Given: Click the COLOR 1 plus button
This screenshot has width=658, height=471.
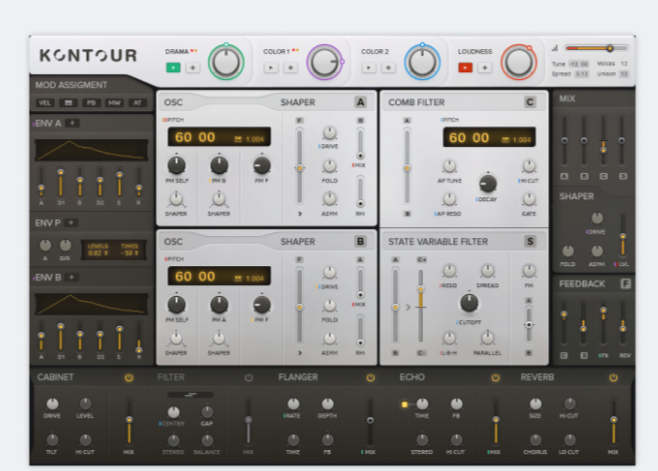Looking at the screenshot, I should (290, 68).
